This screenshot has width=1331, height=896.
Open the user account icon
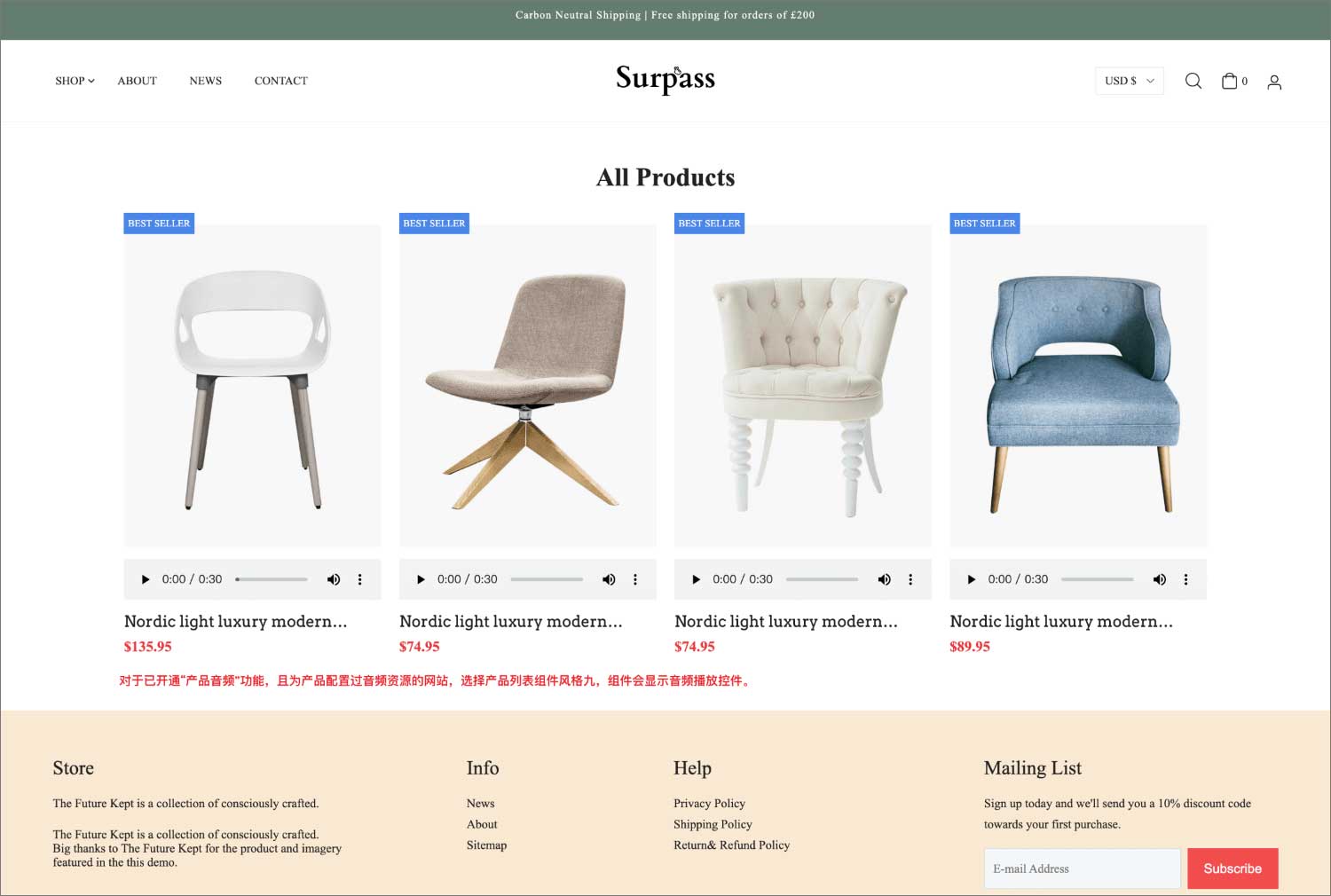[1274, 82]
